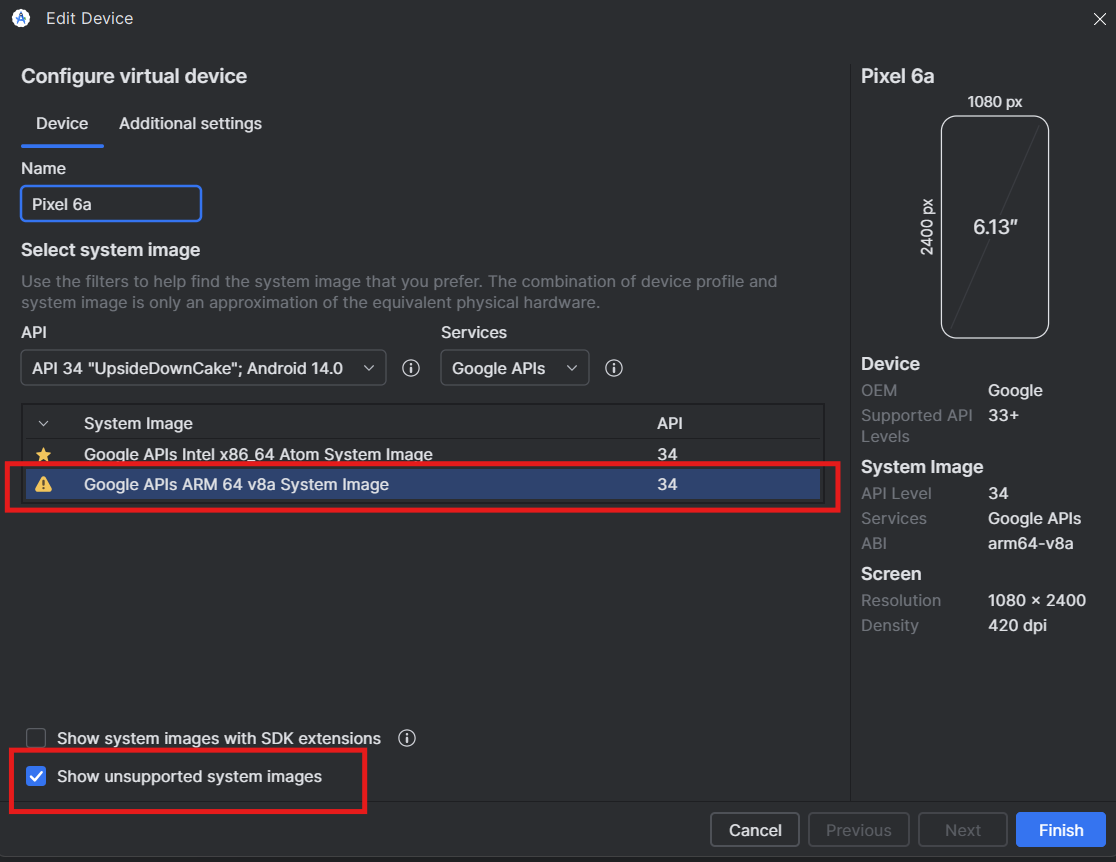Click the device Name input field
1116x862 pixels.
click(x=111, y=204)
